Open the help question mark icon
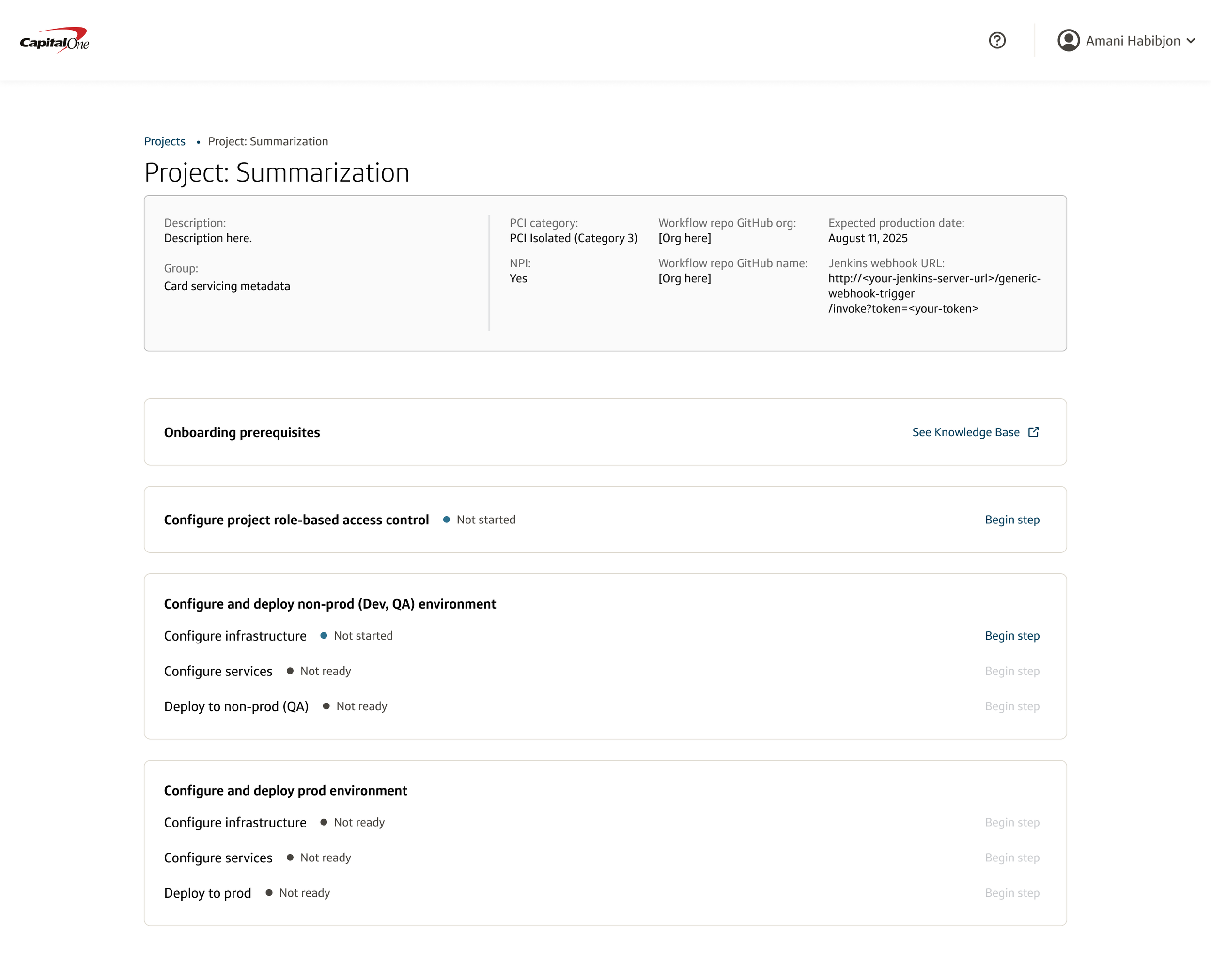The image size is (1211, 980). click(x=997, y=41)
